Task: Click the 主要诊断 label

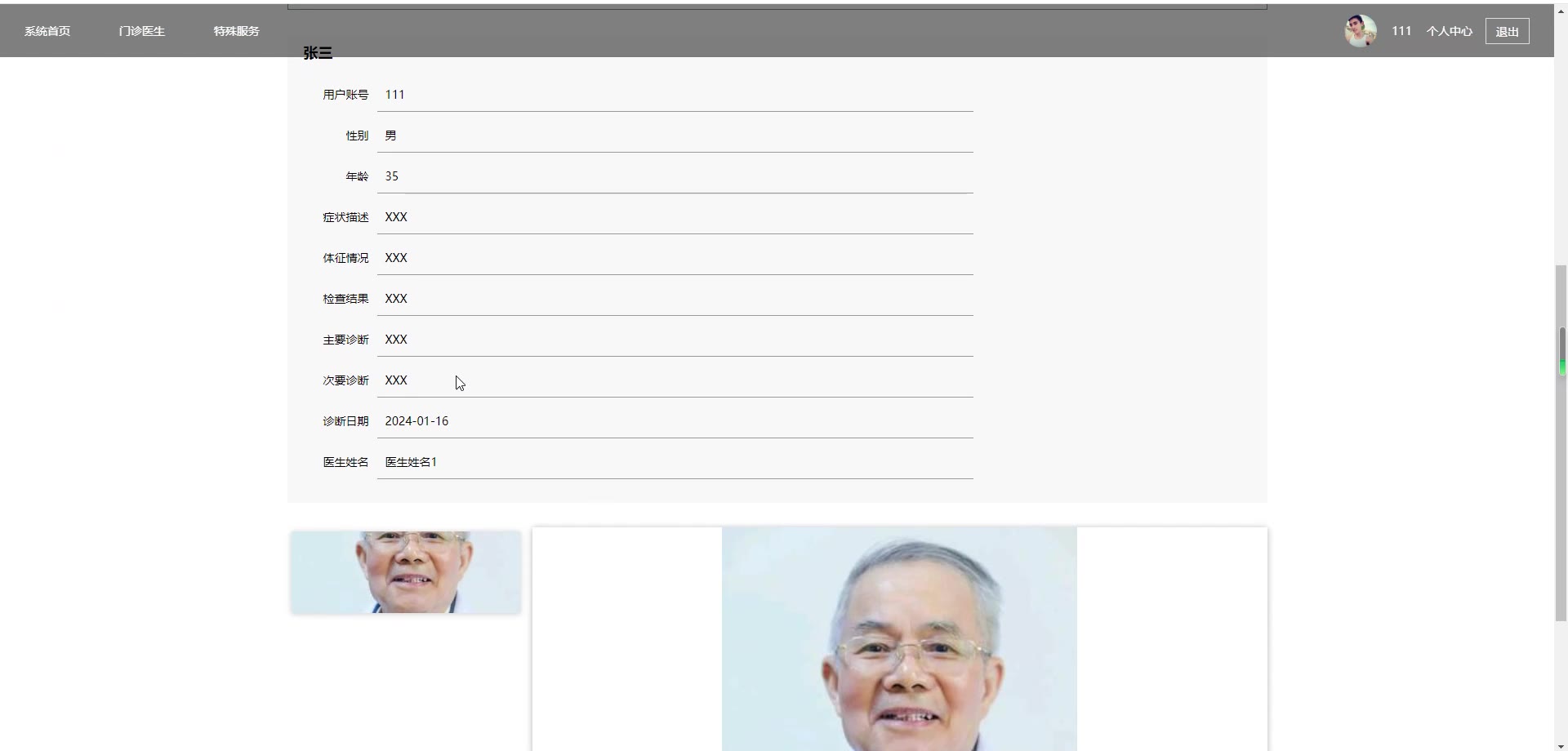Action: pos(345,340)
